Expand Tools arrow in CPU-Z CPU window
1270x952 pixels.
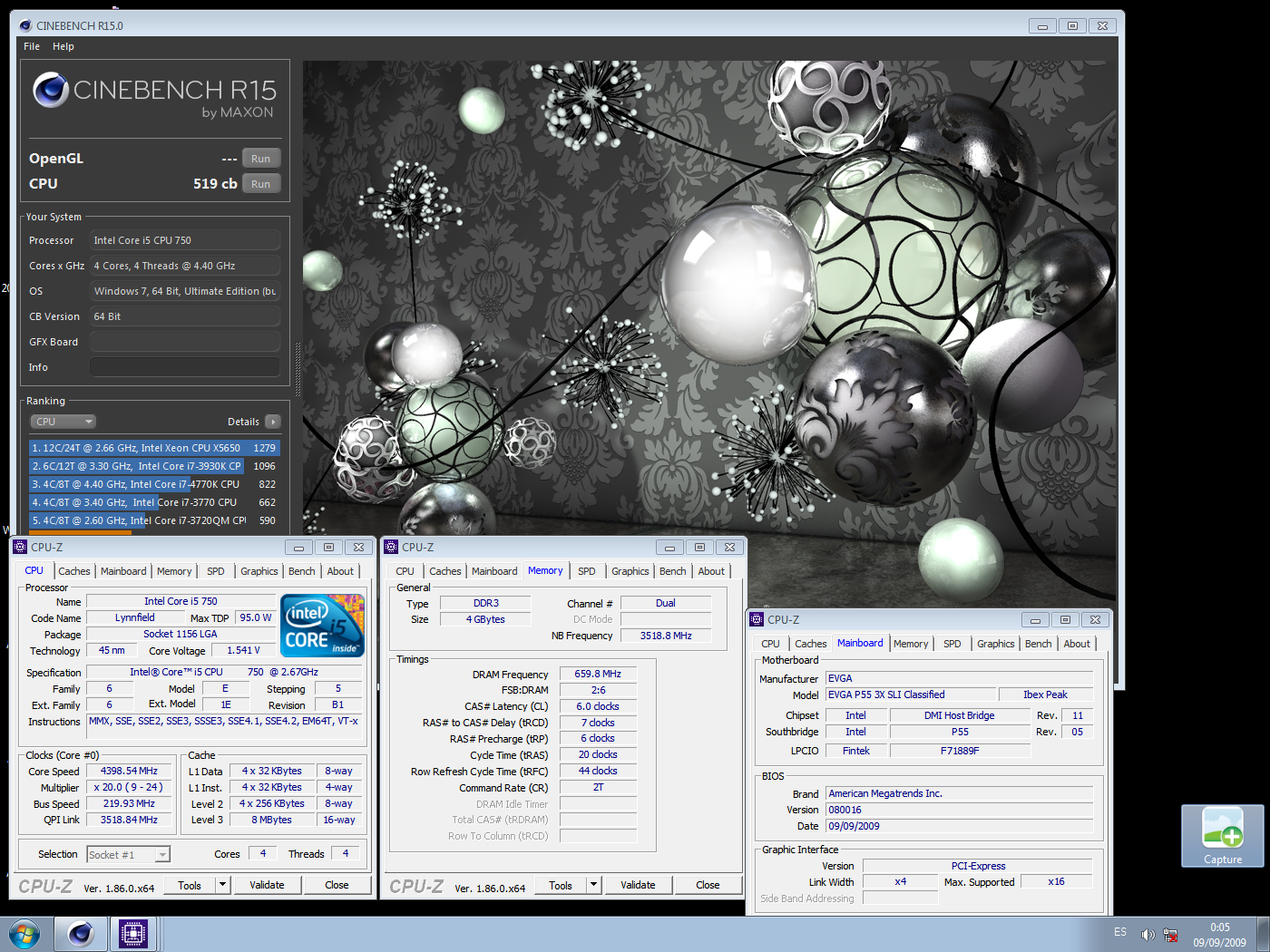pos(222,885)
